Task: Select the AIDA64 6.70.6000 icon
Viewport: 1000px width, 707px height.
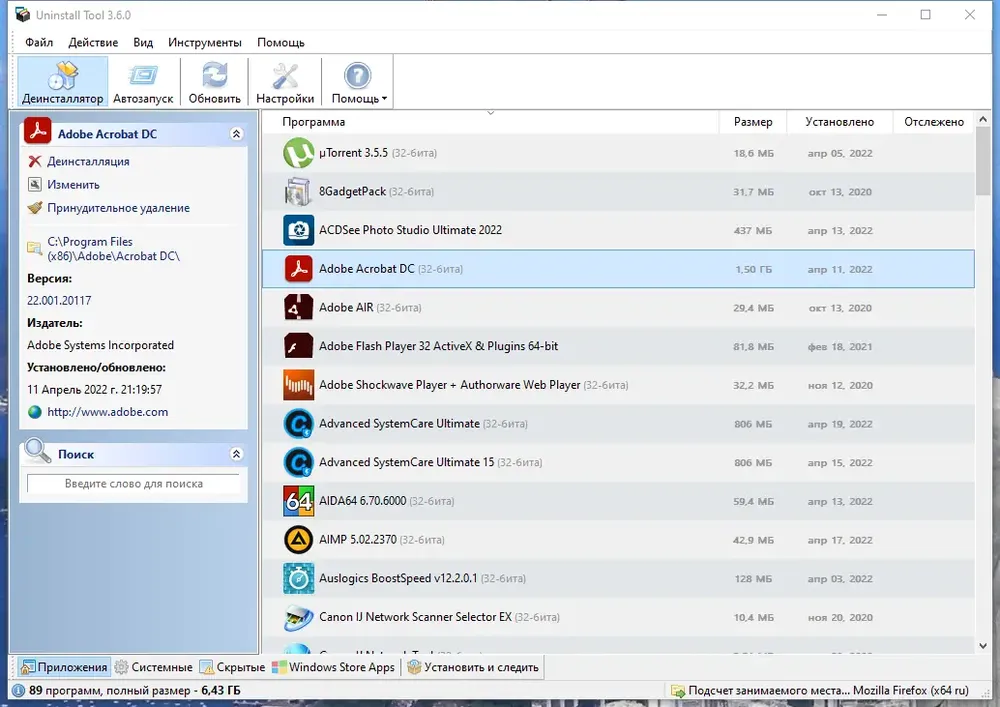Action: pos(298,501)
